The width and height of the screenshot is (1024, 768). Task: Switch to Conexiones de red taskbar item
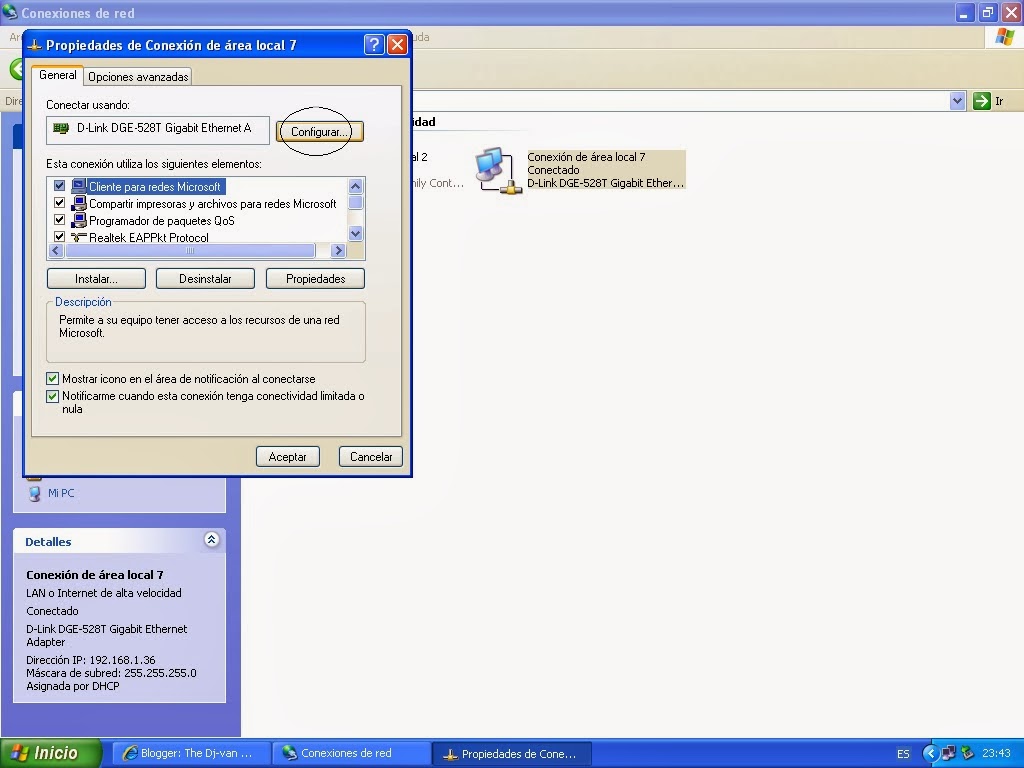coord(350,754)
